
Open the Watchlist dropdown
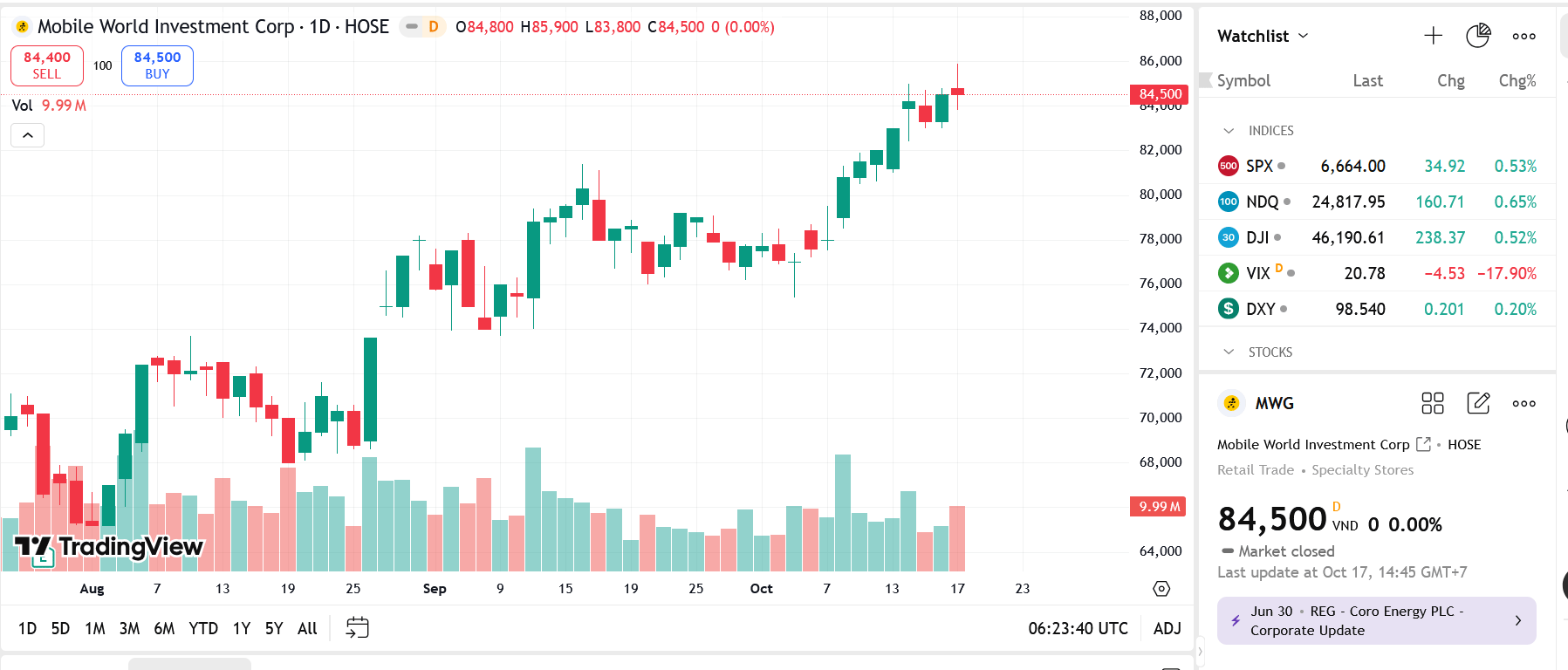[1263, 36]
